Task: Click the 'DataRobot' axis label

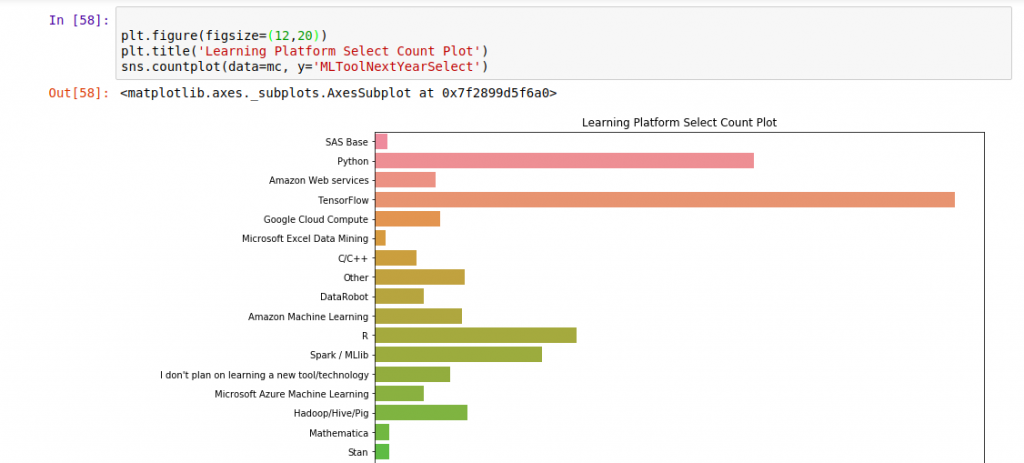Action: (x=344, y=296)
